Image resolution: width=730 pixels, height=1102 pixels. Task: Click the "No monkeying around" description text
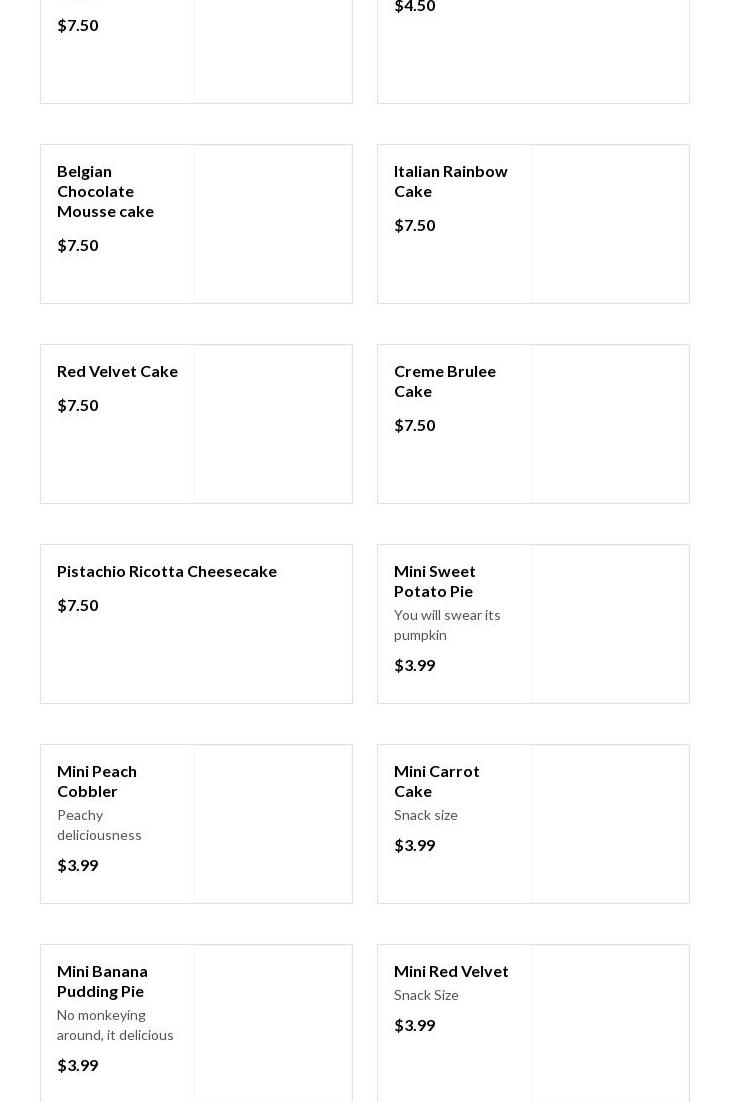pos(115,1025)
